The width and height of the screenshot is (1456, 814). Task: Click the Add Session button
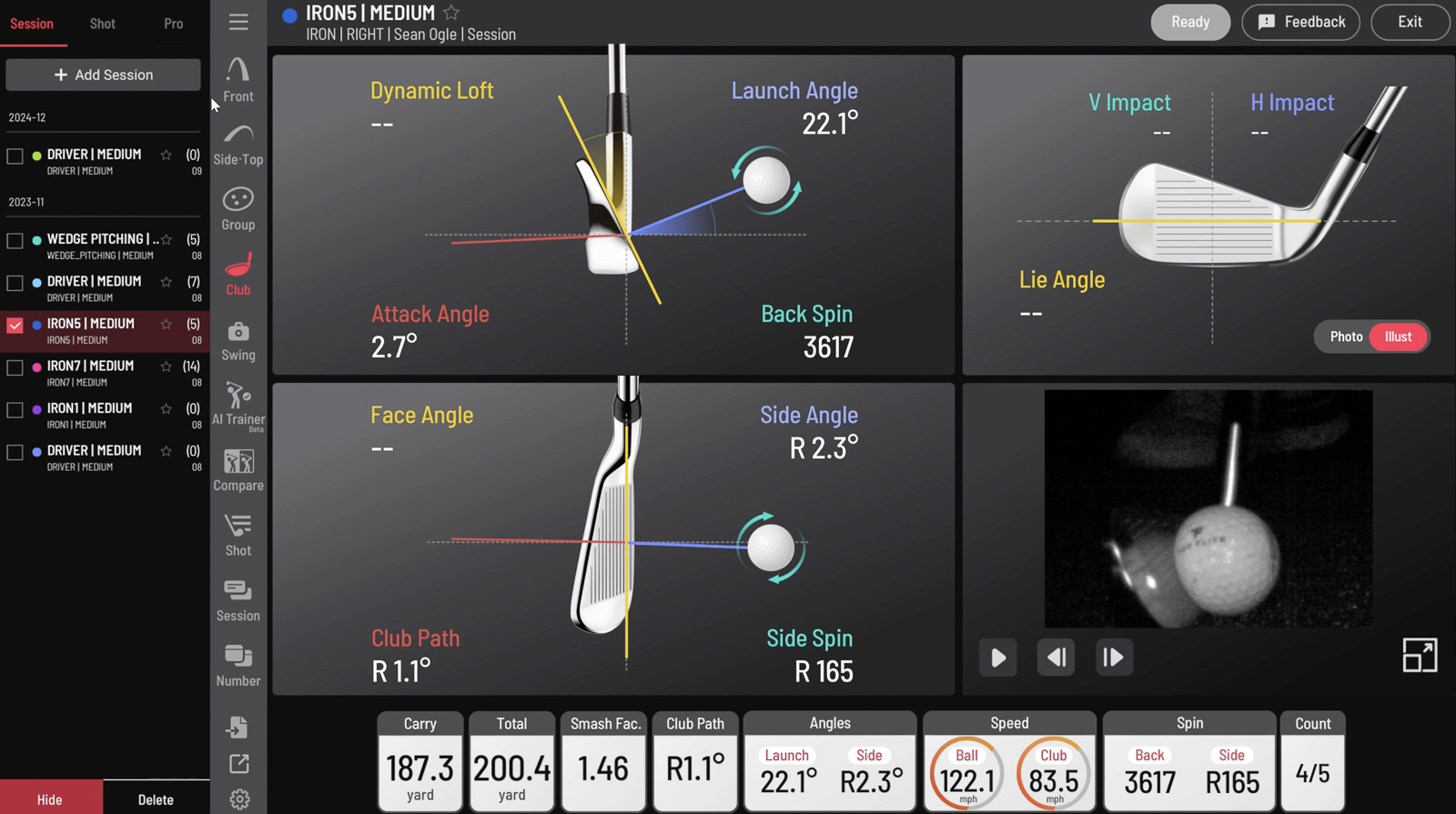[103, 75]
